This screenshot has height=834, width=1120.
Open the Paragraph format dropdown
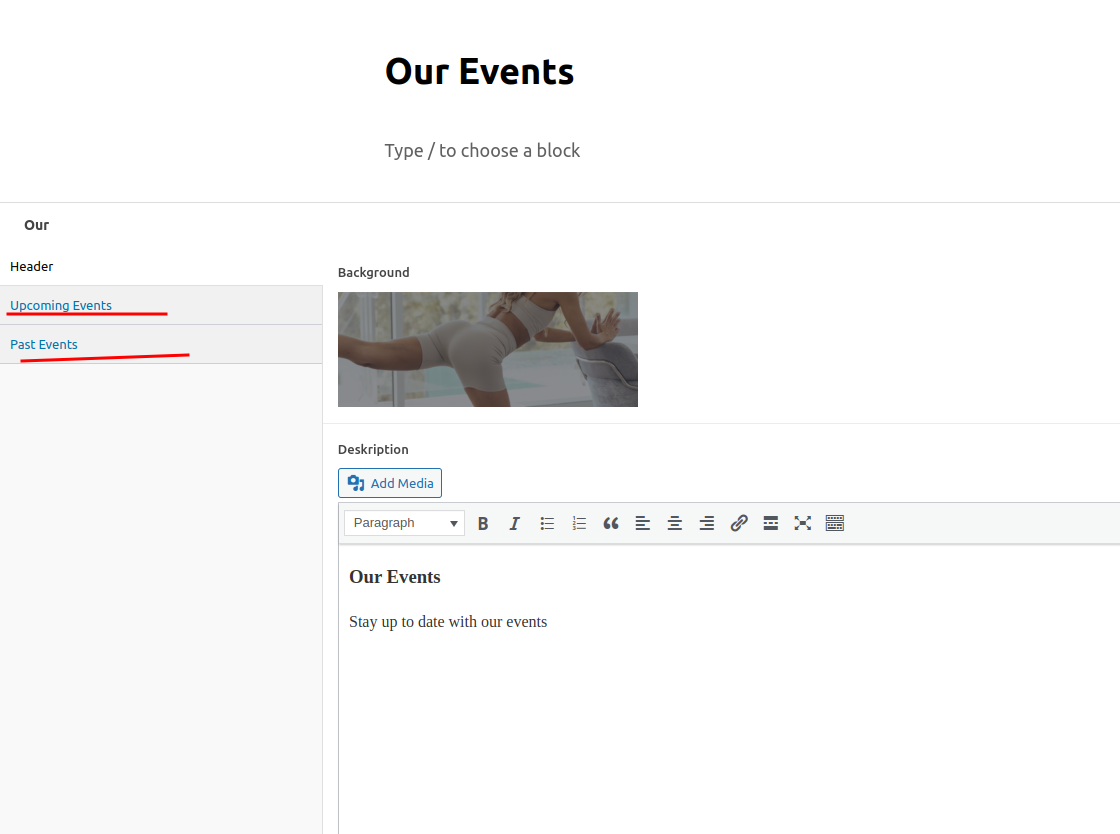(404, 523)
